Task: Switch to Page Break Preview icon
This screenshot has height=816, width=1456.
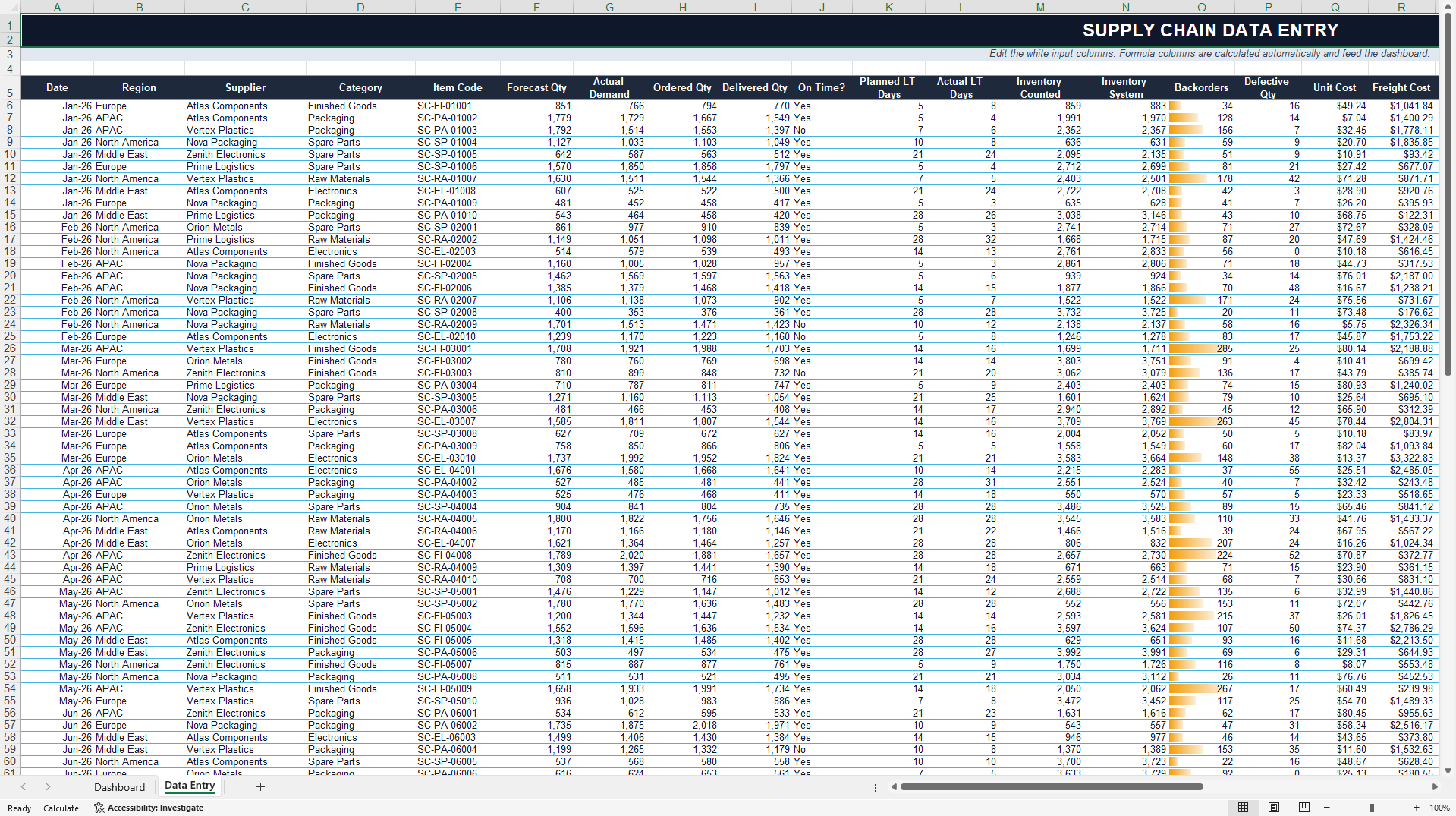Action: (1304, 808)
